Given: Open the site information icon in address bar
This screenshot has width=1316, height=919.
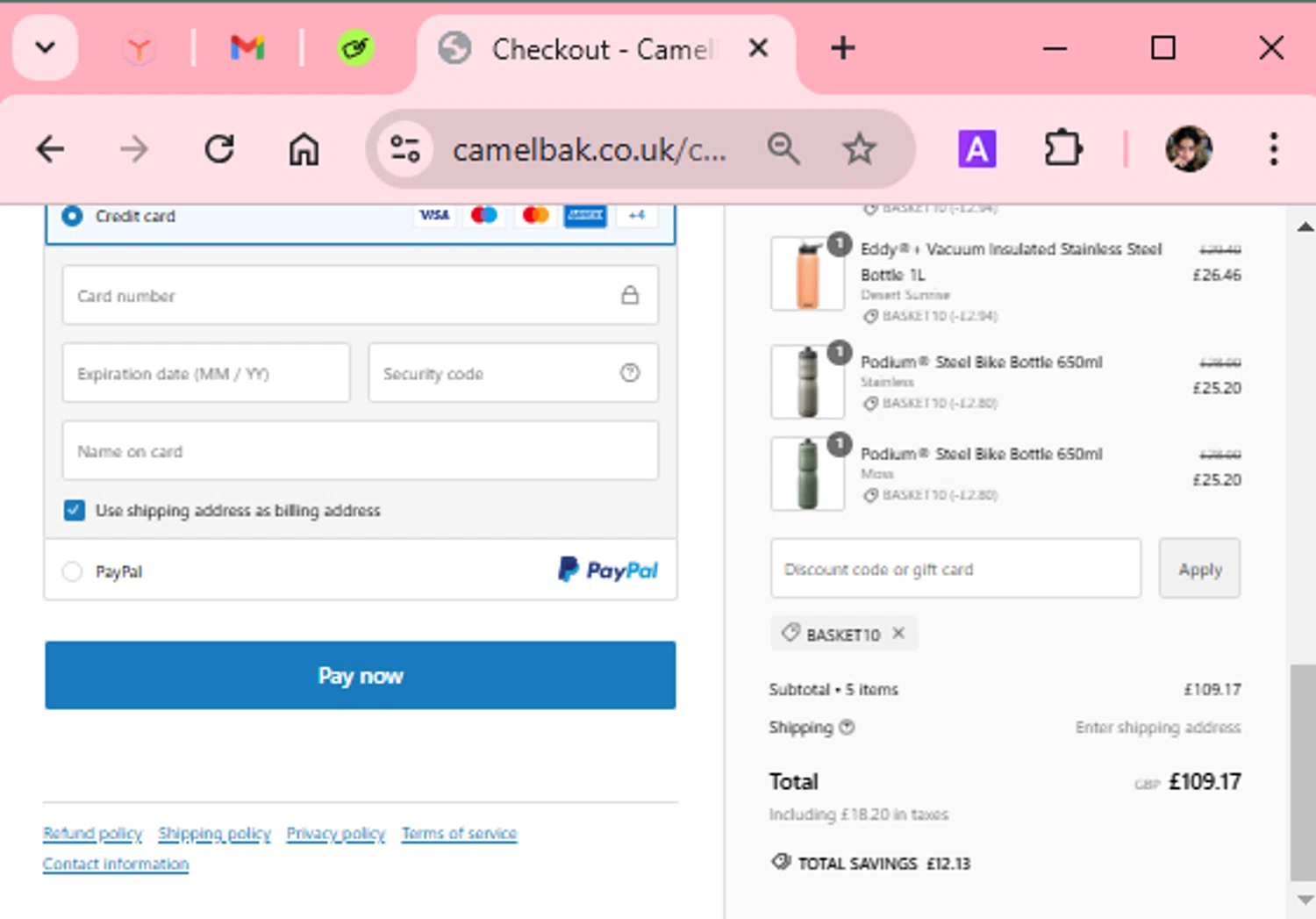Looking at the screenshot, I should (x=405, y=149).
